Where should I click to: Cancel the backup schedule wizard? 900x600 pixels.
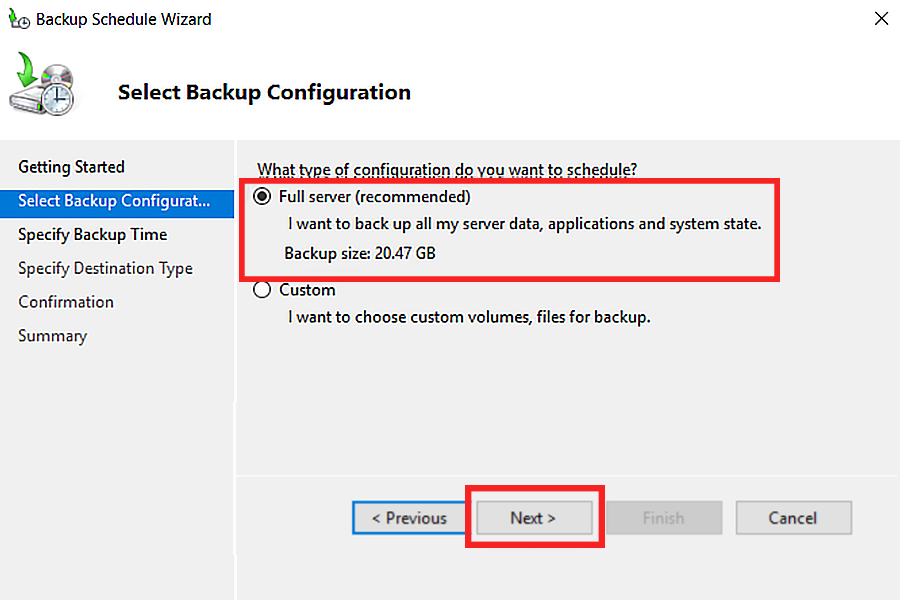pyautogui.click(x=794, y=518)
